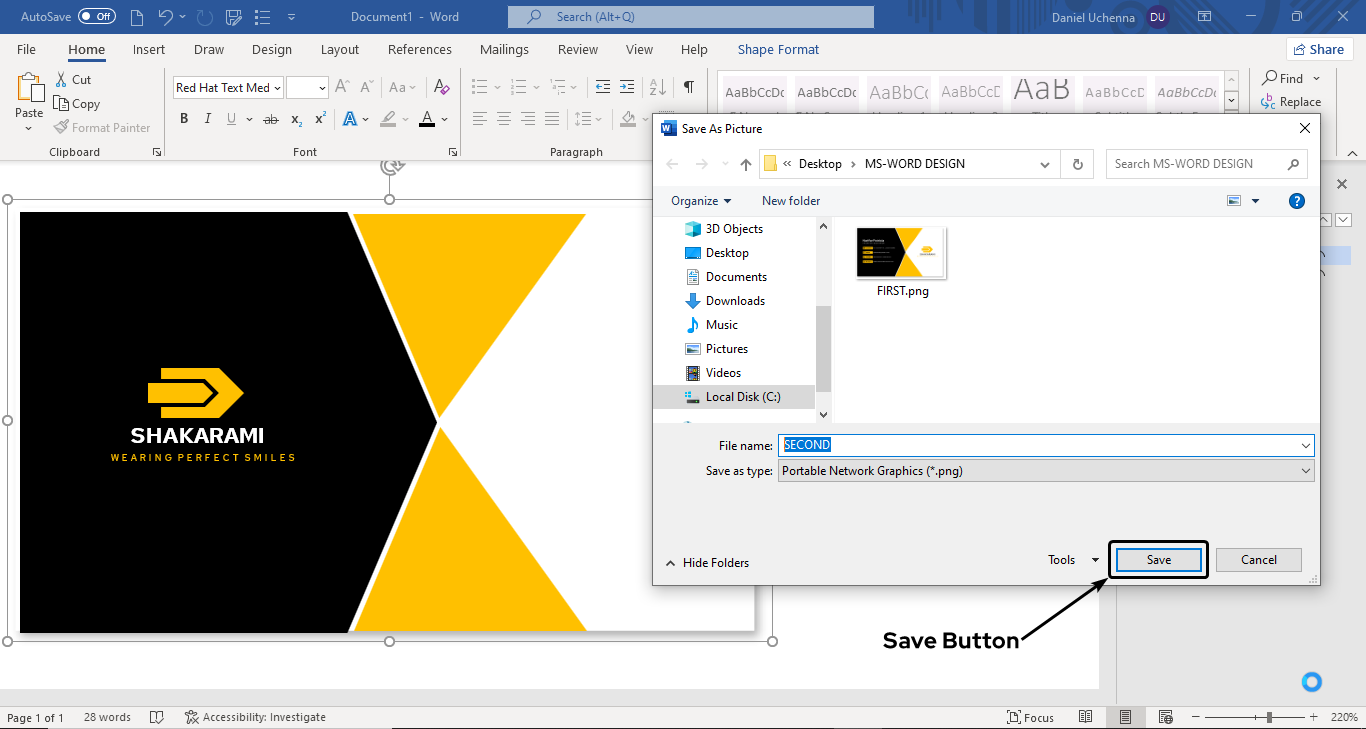Open the dialog Help question mark icon
Image resolution: width=1366 pixels, height=729 pixels.
point(1296,201)
